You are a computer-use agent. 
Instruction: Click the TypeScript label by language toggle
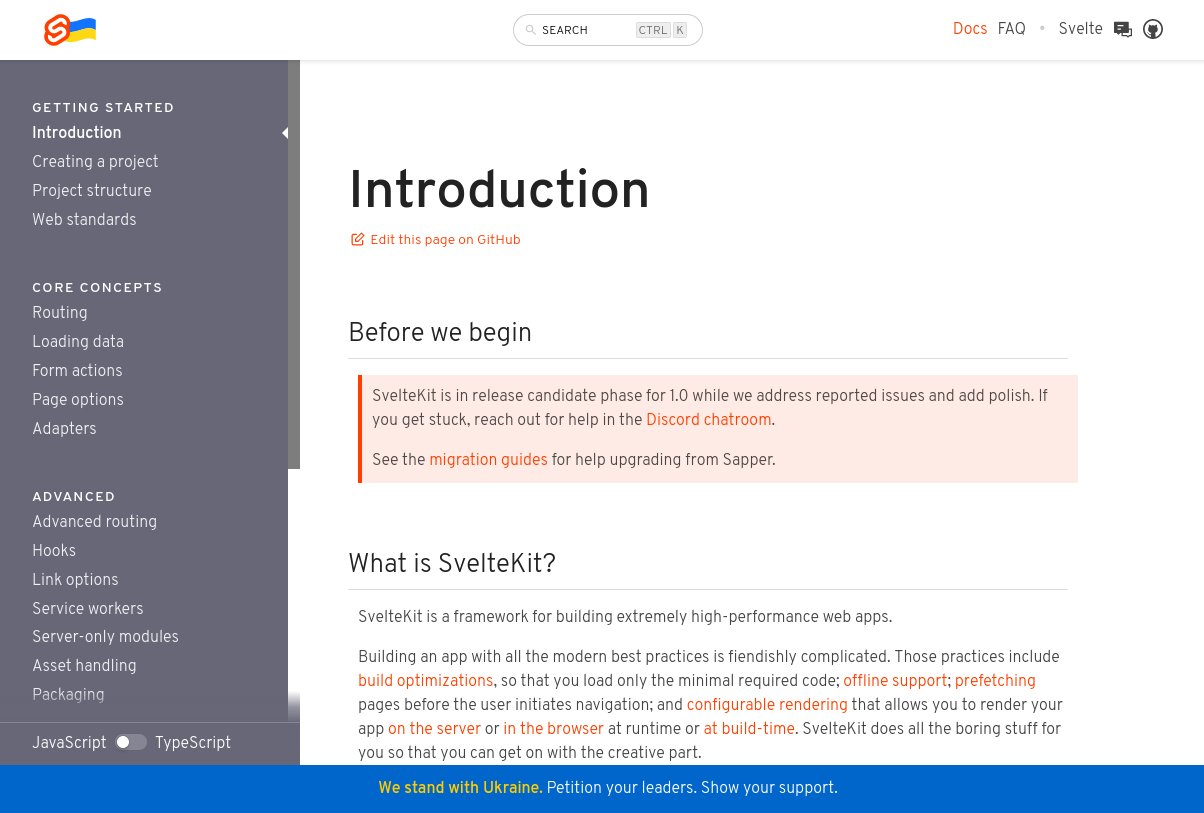[193, 743]
